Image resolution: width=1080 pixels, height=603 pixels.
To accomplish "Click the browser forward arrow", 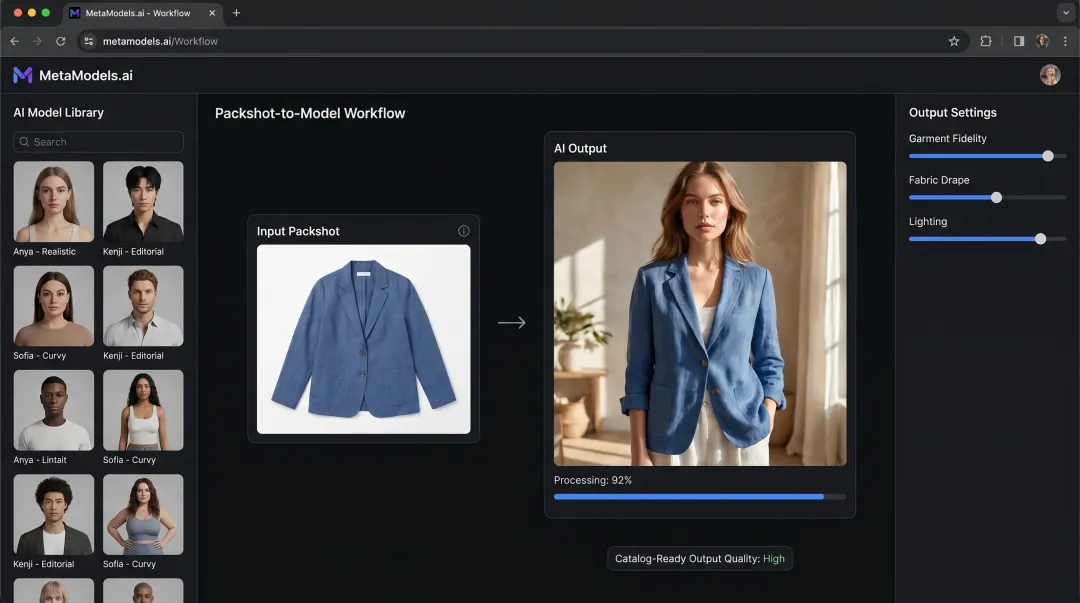I will [x=37, y=41].
